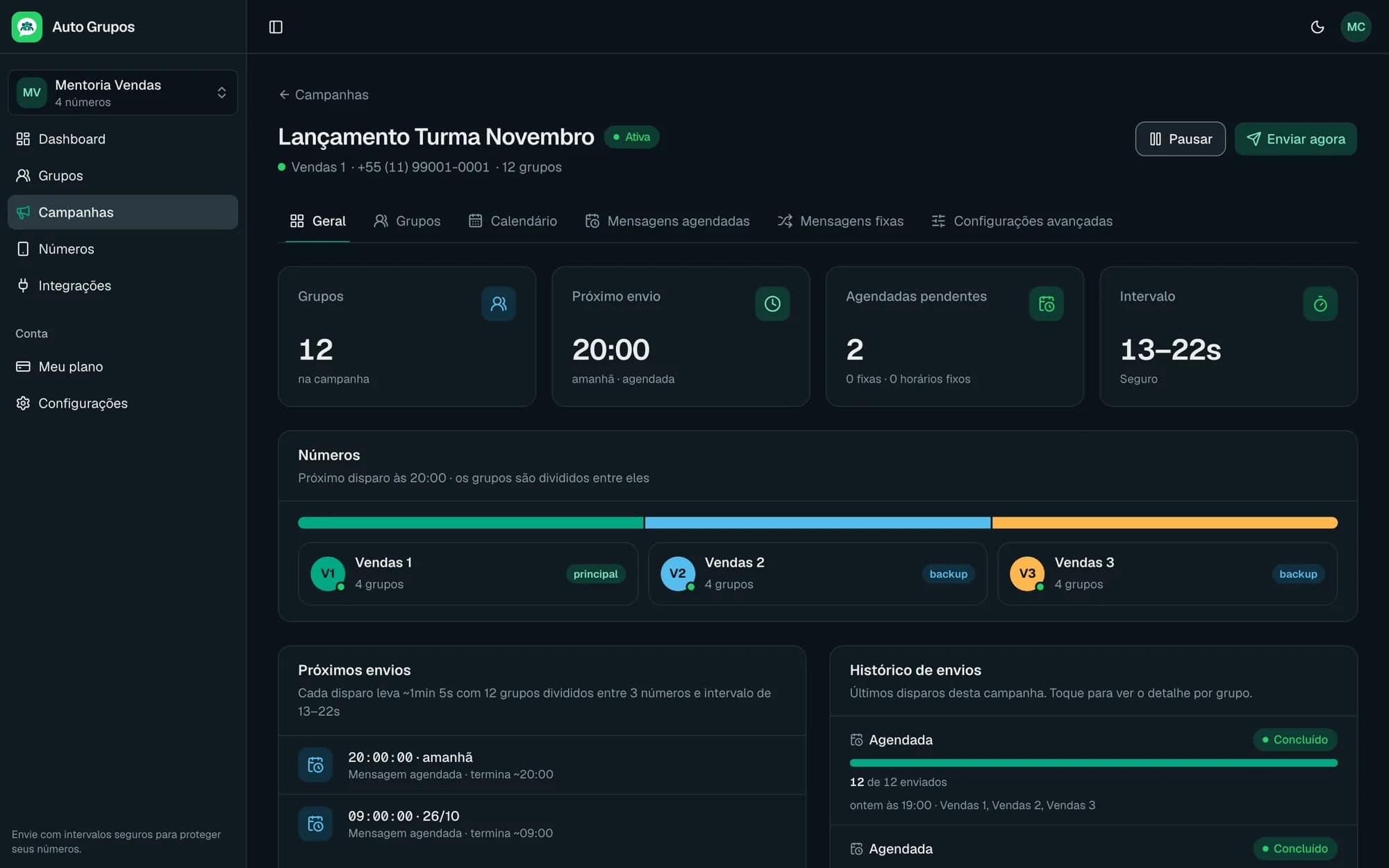Go back to Campanhas list
The height and width of the screenshot is (868, 1389).
click(x=324, y=94)
